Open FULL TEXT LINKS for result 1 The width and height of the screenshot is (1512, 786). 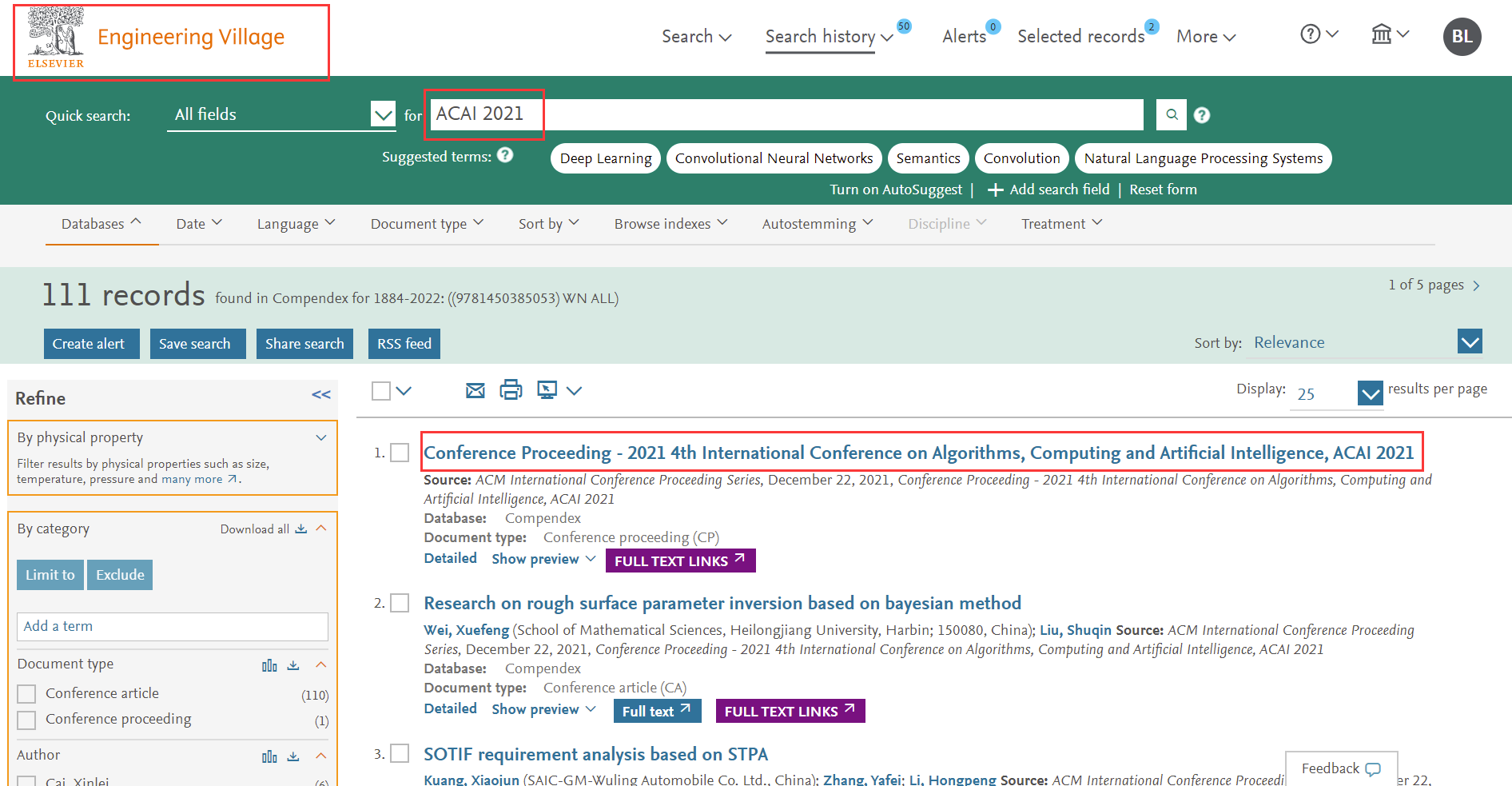click(680, 561)
